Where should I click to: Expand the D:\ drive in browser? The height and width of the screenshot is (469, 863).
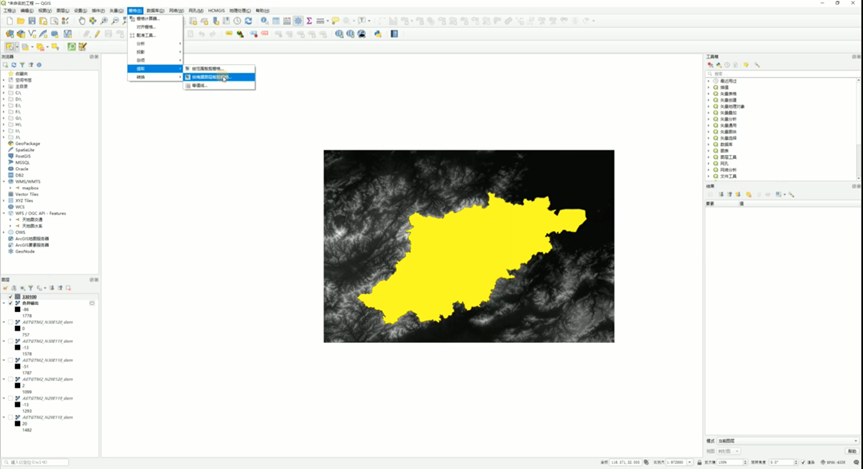click(4, 99)
